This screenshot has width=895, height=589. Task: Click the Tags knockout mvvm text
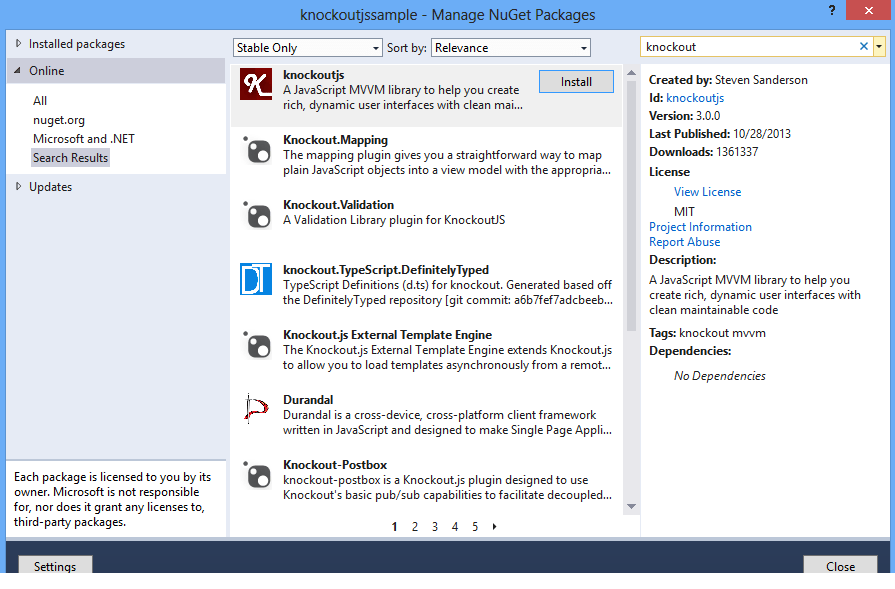[707, 333]
